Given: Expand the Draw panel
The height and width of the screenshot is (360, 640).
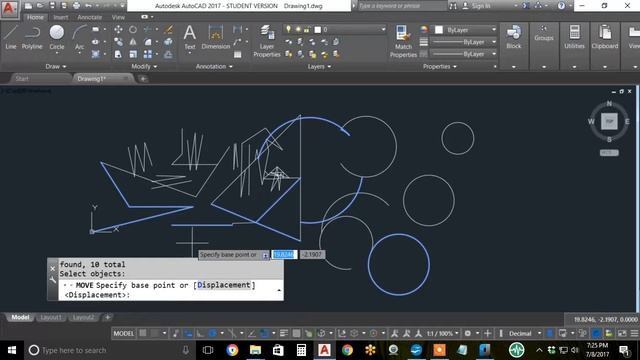Looking at the screenshot, I should (x=56, y=67).
